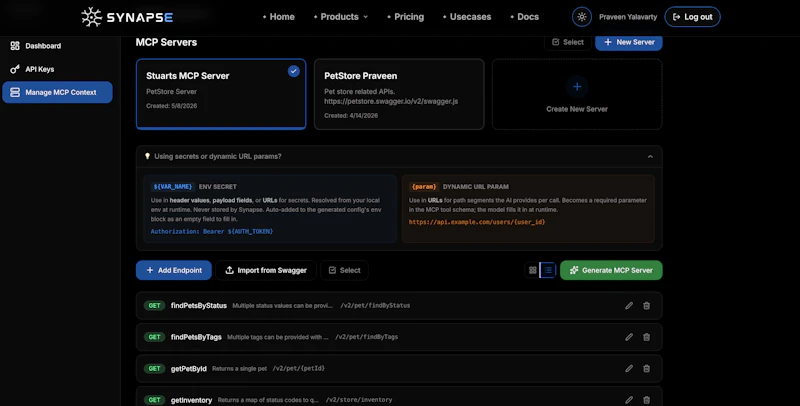Viewport: 800px width, 406px height.
Task: Open API Keys in the sidebar
Action: click(57, 69)
